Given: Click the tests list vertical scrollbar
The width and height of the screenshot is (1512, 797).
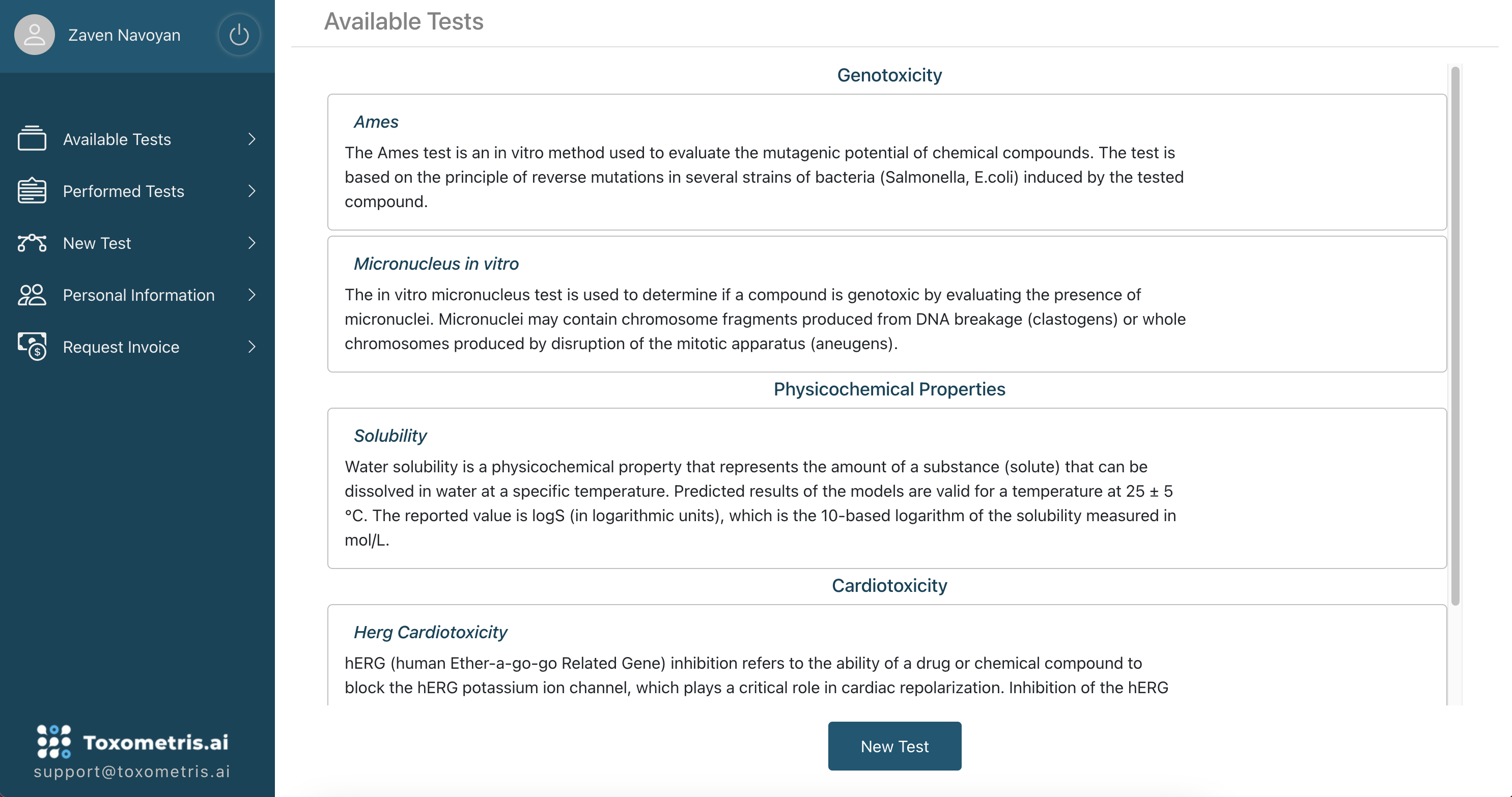Looking at the screenshot, I should point(1454,335).
